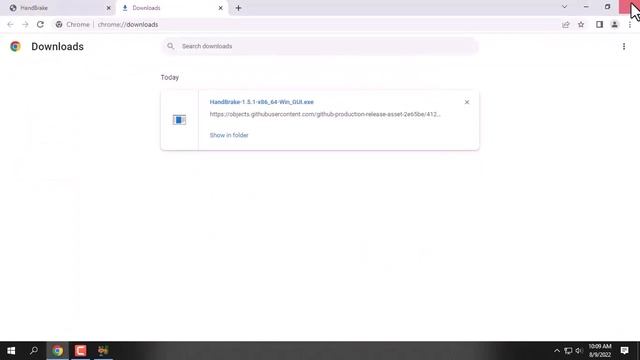Reload the downloads page

coord(40,24)
